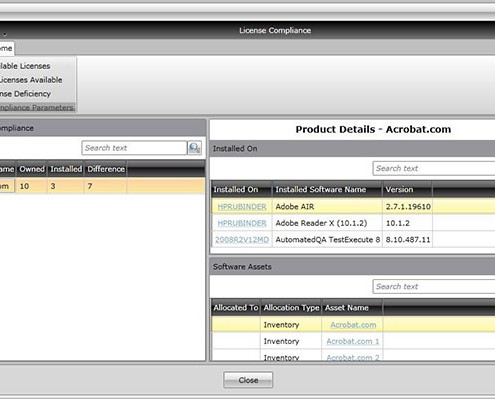Image resolution: width=495 pixels, height=400 pixels.
Task: Sort by the Installed column header
Action: [x=66, y=169]
